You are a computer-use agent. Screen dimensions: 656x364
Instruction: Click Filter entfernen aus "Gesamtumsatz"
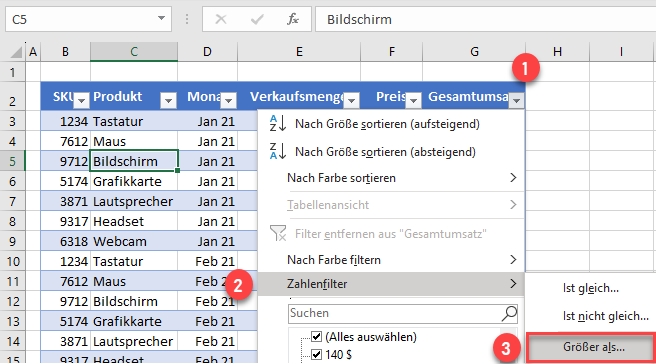(x=391, y=233)
